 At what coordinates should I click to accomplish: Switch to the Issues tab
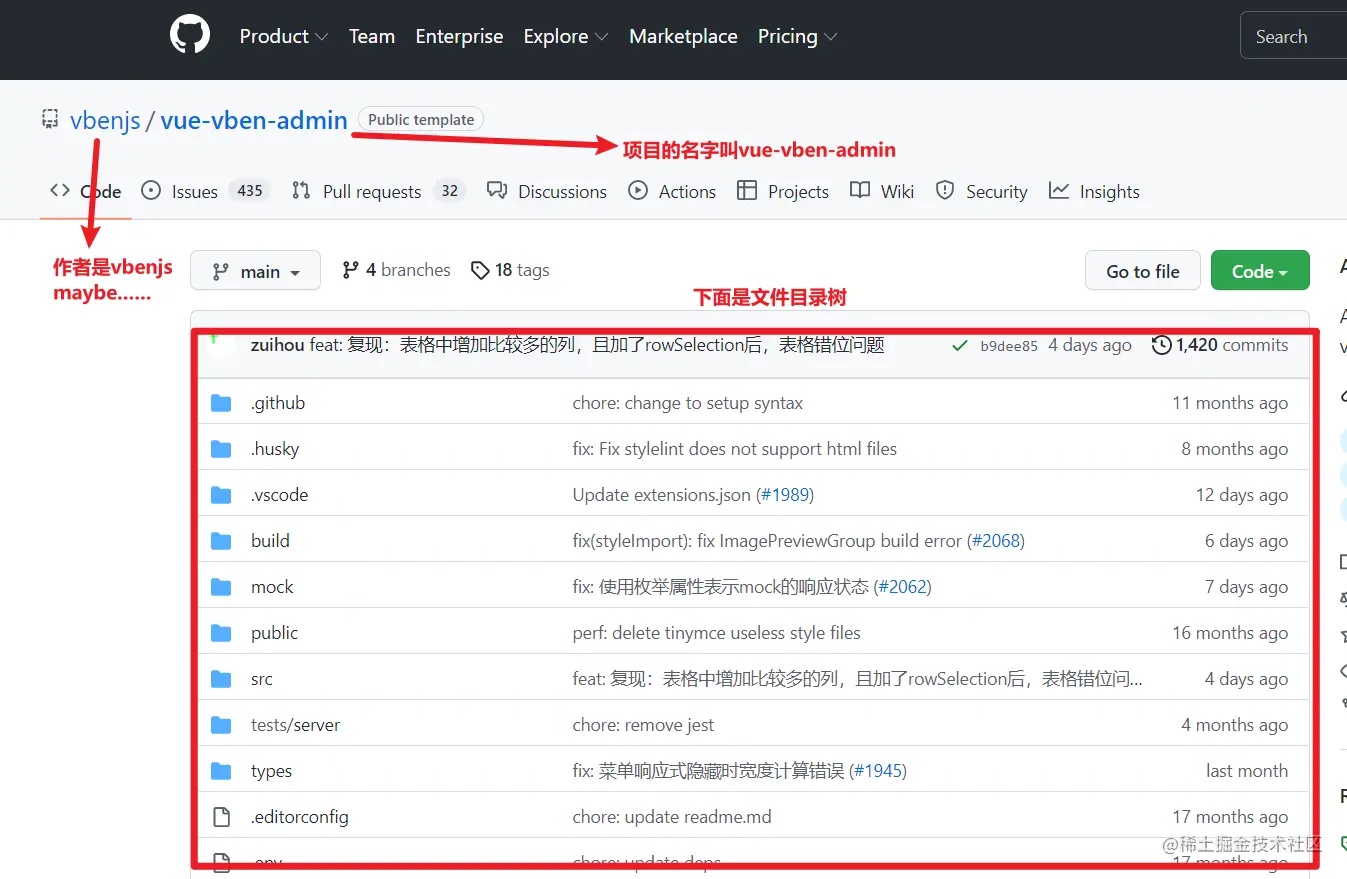(205, 191)
